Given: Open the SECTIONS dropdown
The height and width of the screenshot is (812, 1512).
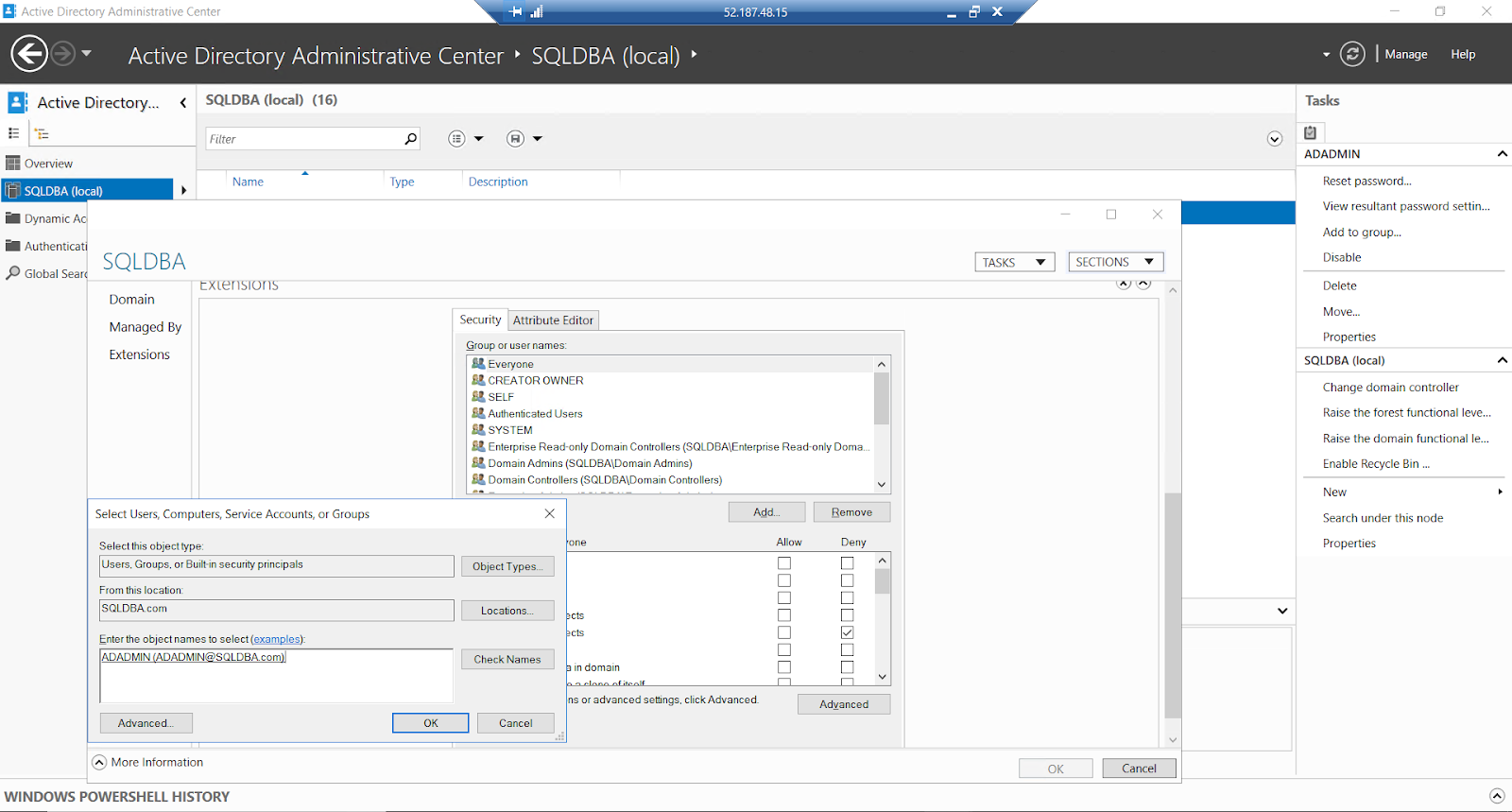Looking at the screenshot, I should [1115, 262].
